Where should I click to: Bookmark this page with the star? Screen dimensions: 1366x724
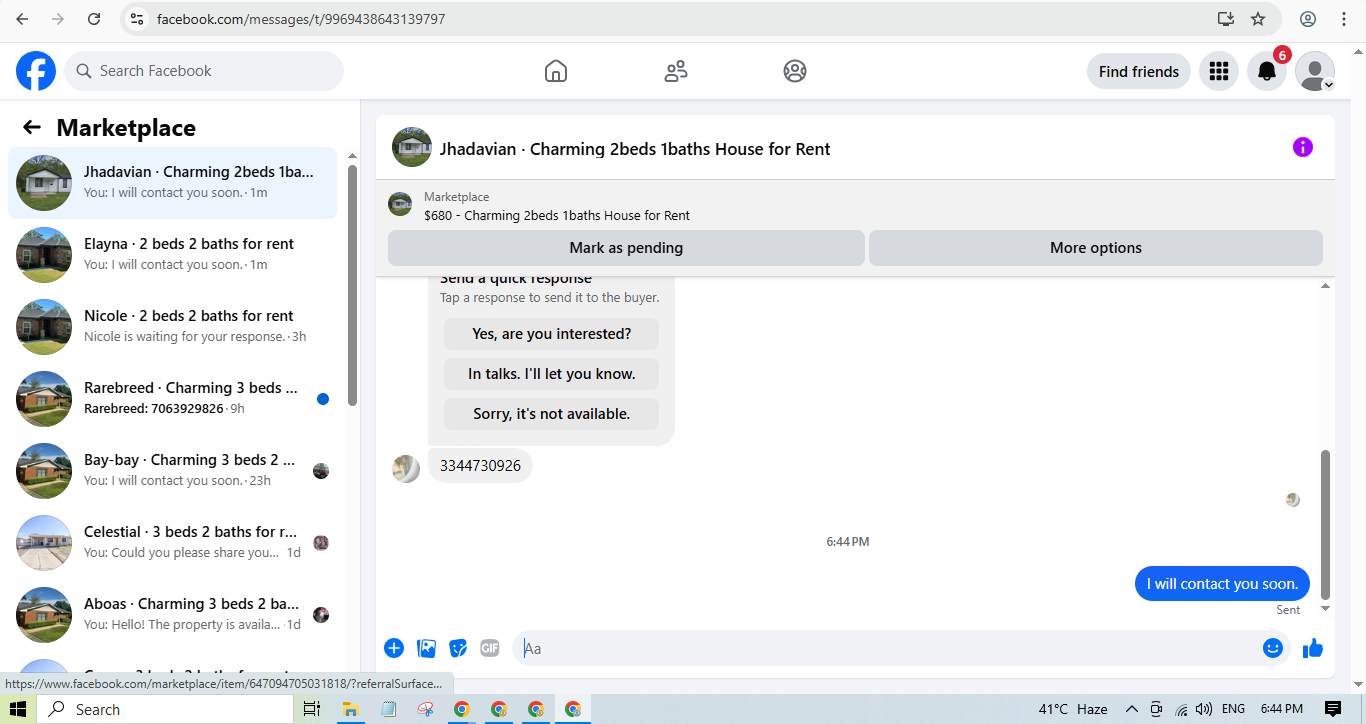click(x=1258, y=19)
